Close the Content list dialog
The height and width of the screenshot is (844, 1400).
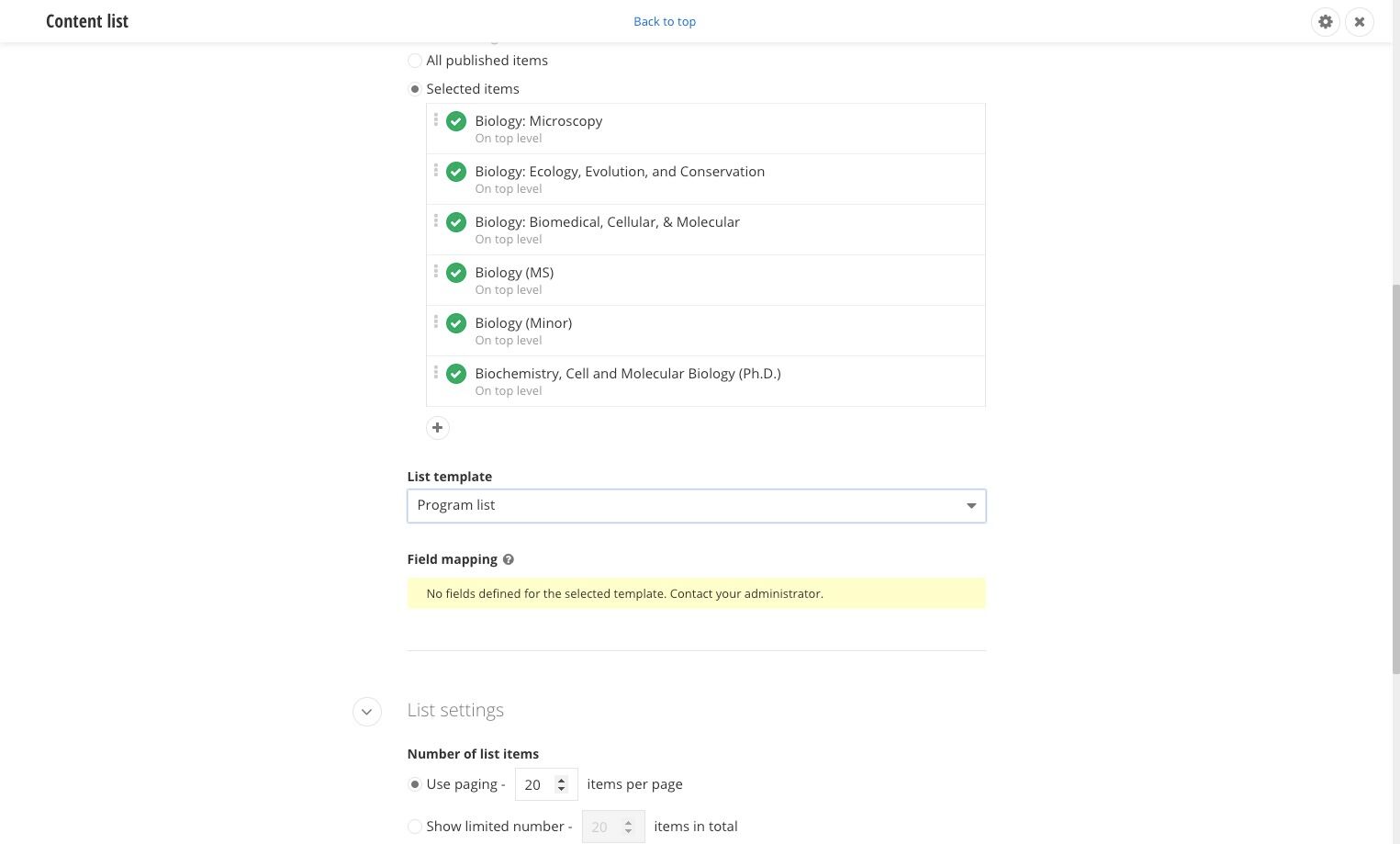pos(1360,21)
